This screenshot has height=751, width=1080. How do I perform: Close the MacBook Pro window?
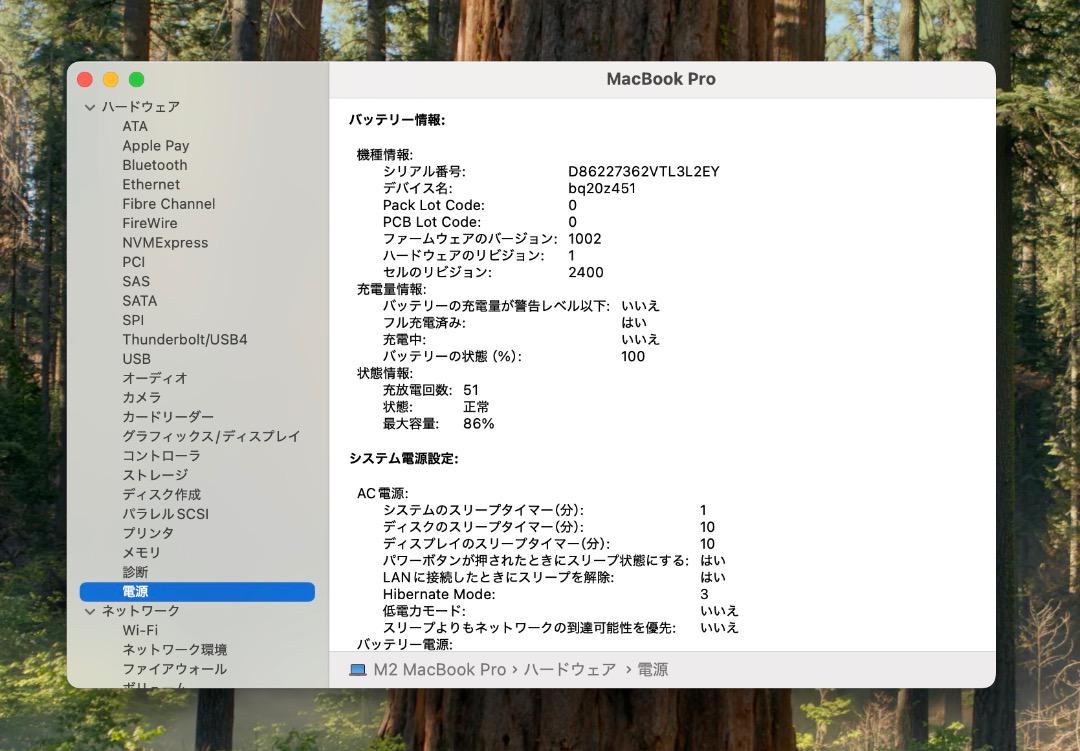click(85, 79)
